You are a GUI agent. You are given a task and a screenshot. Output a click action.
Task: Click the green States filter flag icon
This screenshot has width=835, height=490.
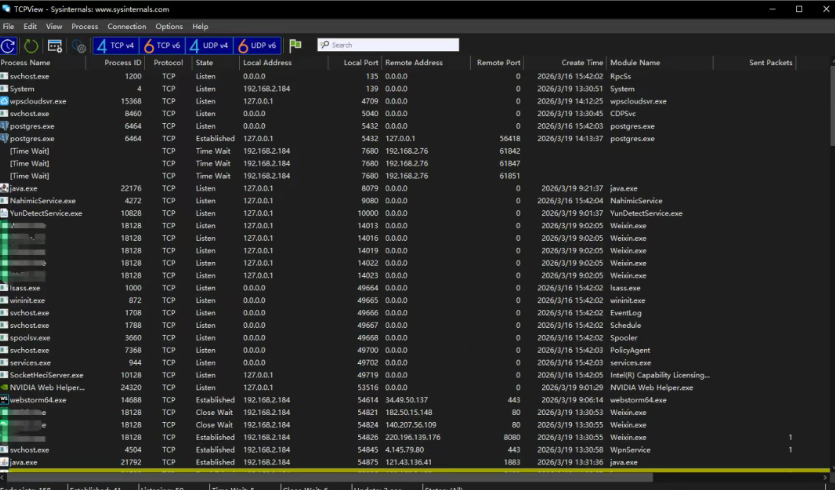[x=295, y=45]
